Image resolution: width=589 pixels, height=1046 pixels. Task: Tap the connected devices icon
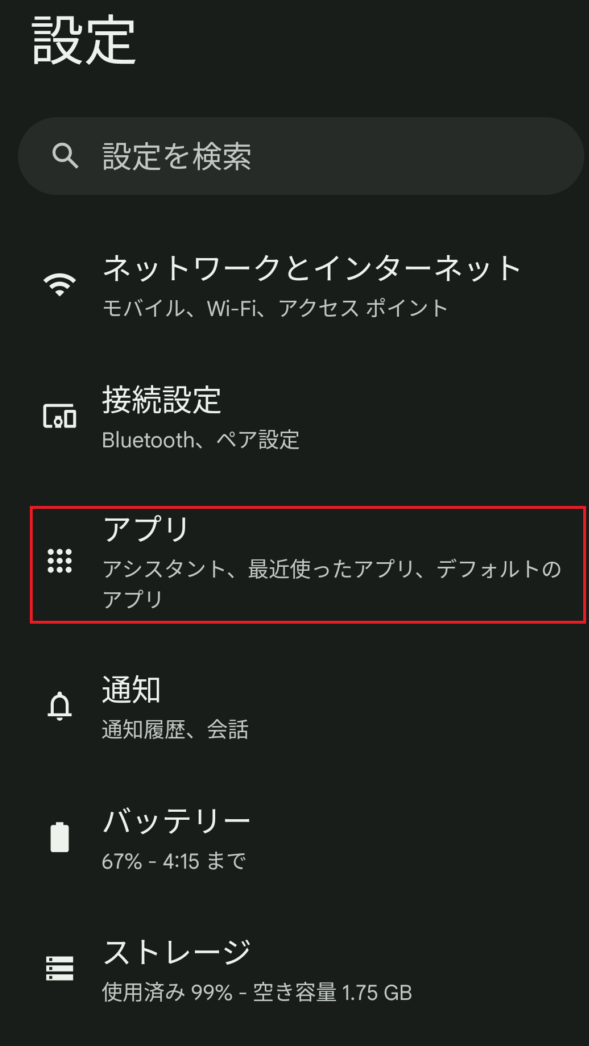tap(59, 417)
